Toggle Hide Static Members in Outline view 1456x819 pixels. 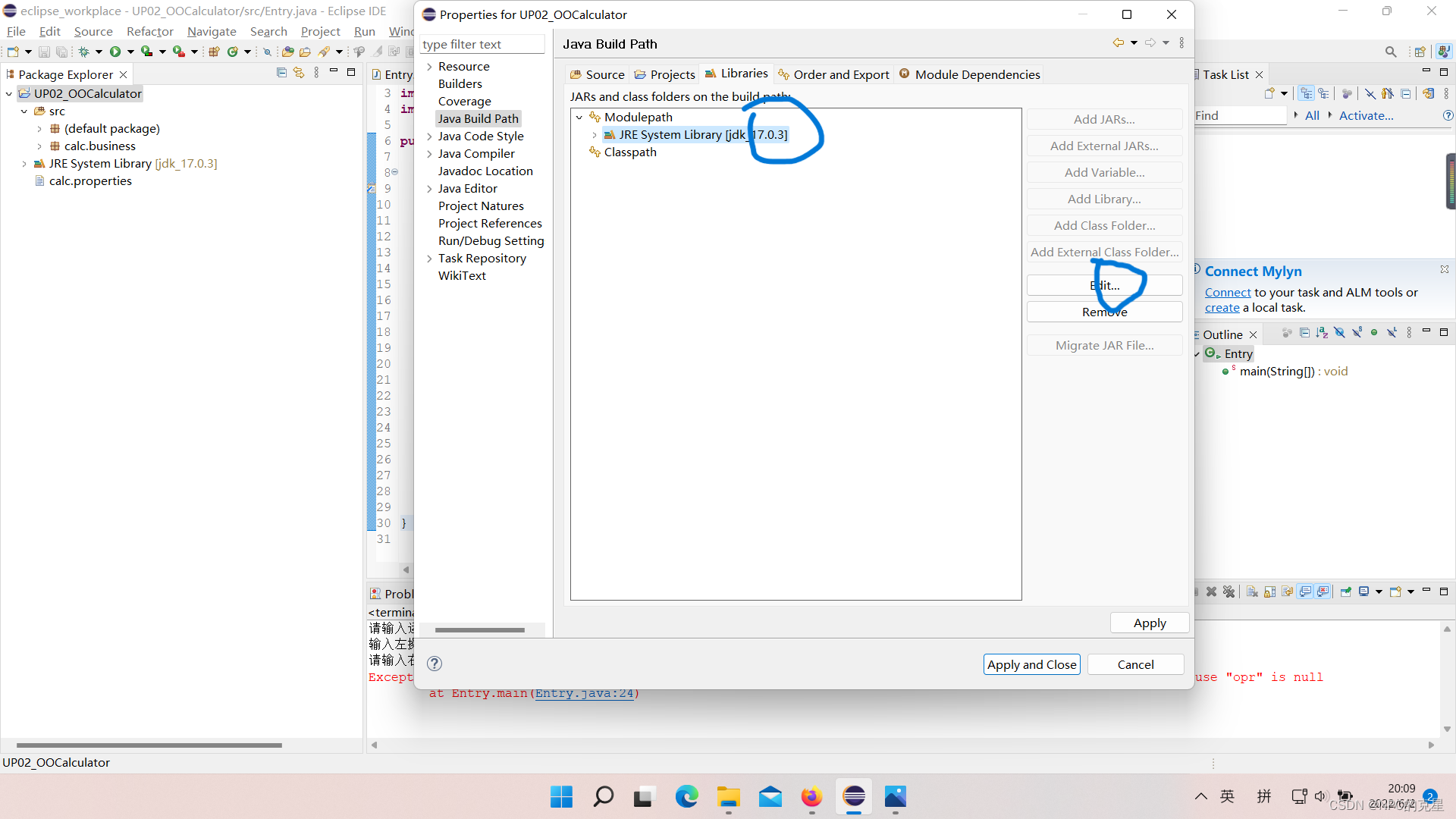(x=1357, y=333)
